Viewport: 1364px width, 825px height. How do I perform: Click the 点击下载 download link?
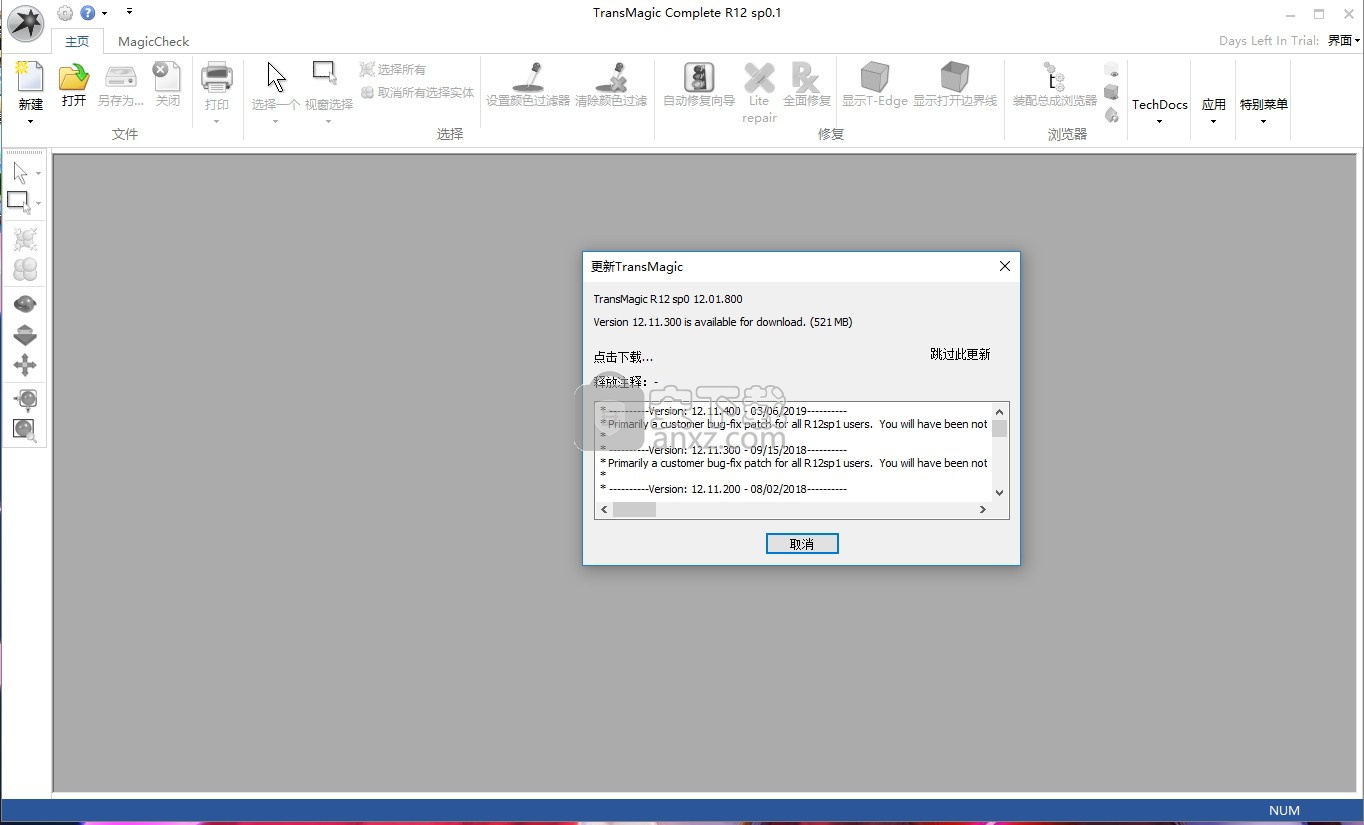coord(623,357)
